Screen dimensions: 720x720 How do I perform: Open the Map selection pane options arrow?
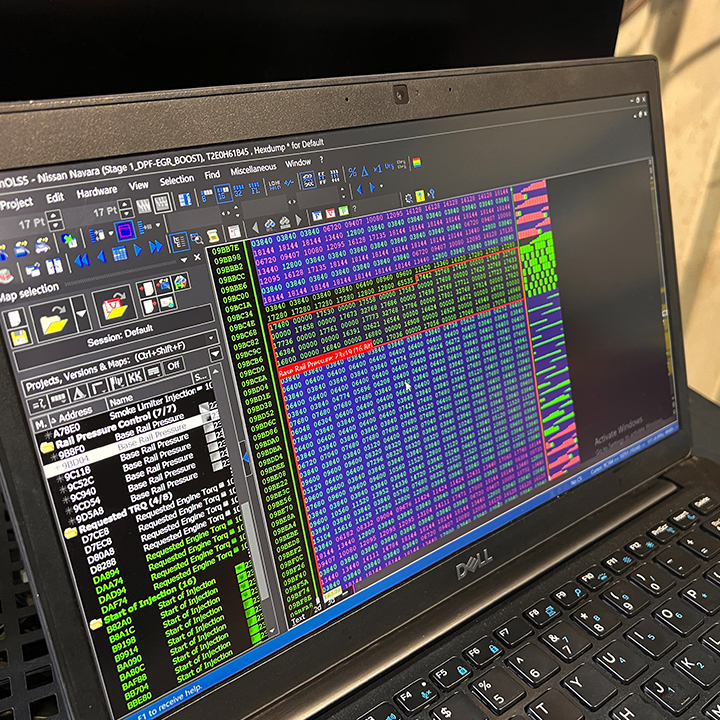(184, 259)
